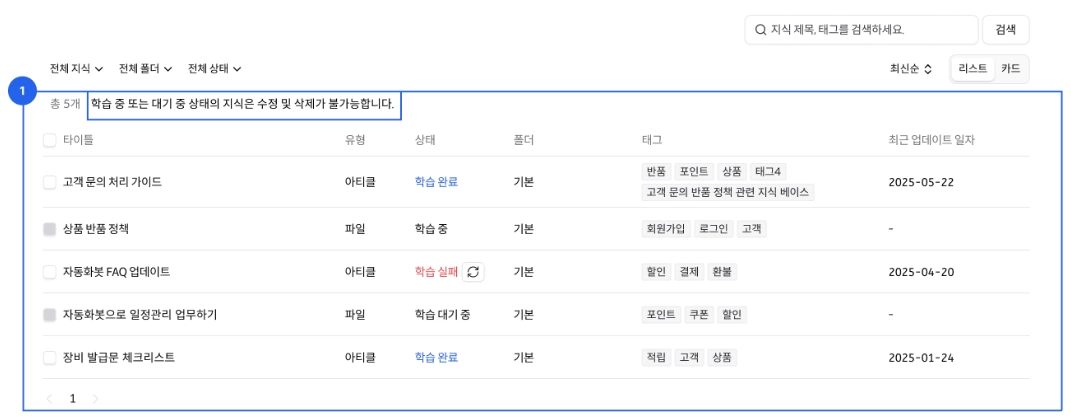This screenshot has width=1071, height=420.
Task: Click the 검색 button
Action: (1005, 30)
